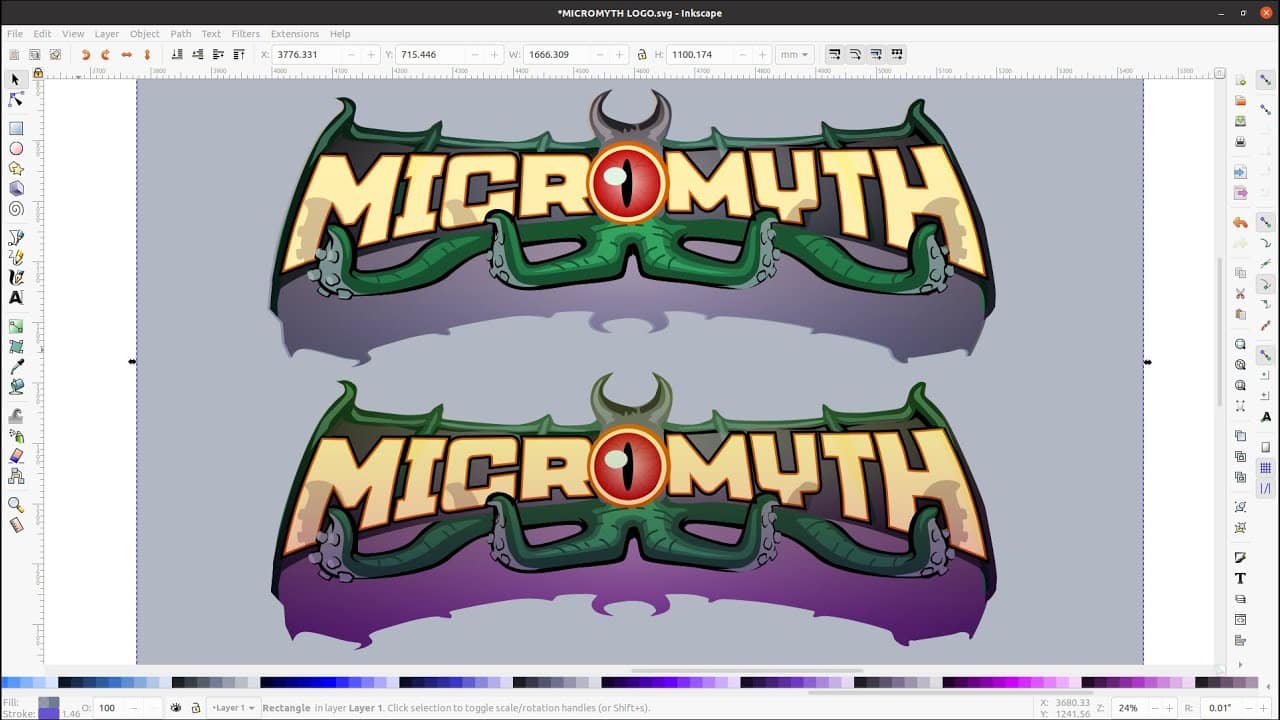Open the Extensions menu

(294, 34)
